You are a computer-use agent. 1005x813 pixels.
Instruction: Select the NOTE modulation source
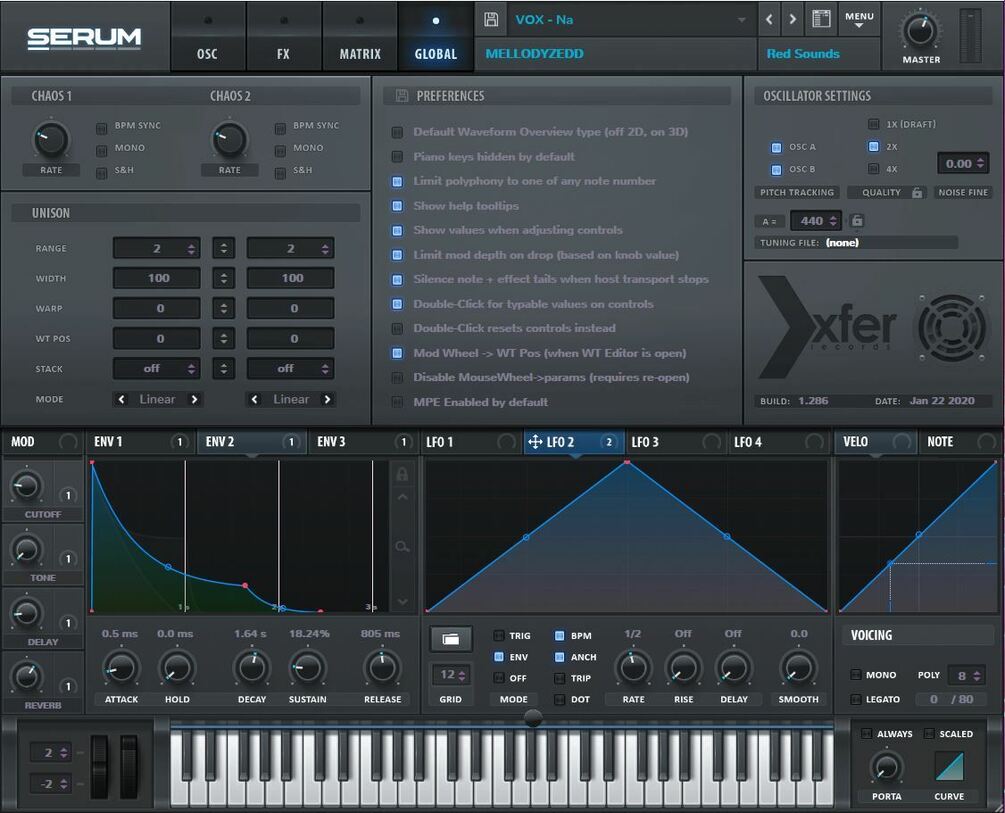tap(961, 442)
